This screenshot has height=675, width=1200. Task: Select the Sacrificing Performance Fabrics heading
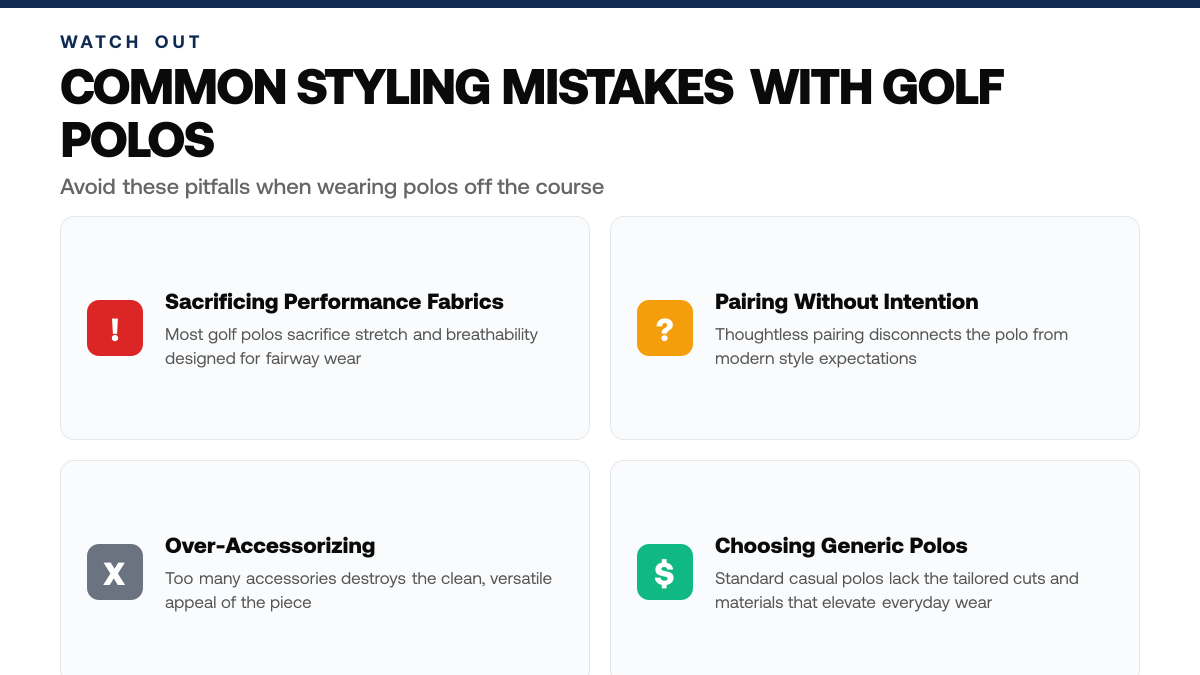click(334, 302)
